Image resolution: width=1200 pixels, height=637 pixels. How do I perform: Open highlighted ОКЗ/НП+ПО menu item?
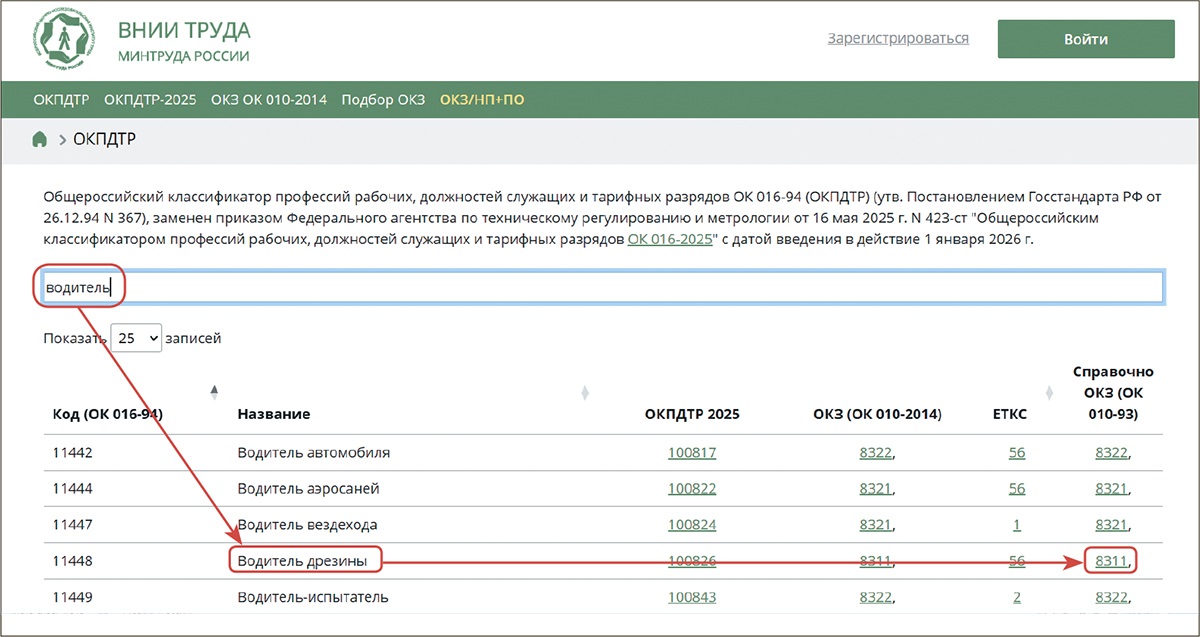[x=482, y=100]
